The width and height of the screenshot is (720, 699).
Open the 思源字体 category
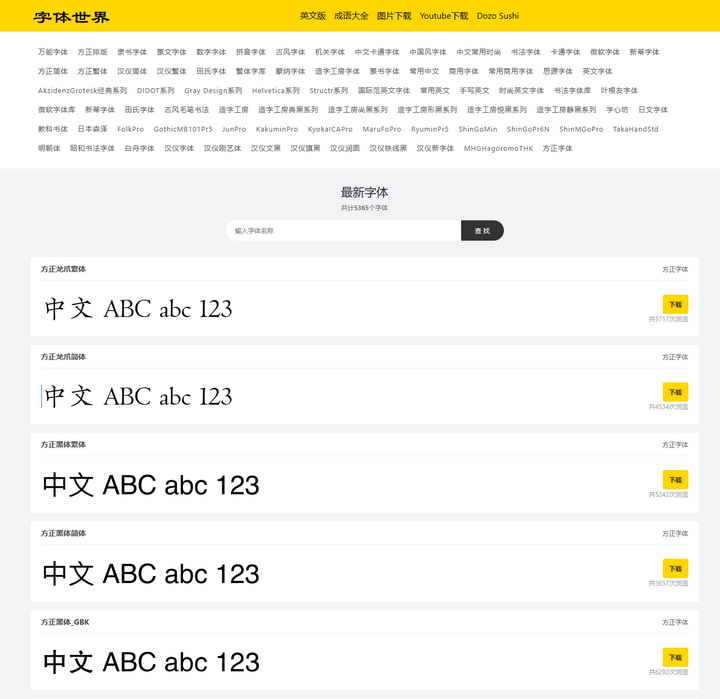[557, 71]
